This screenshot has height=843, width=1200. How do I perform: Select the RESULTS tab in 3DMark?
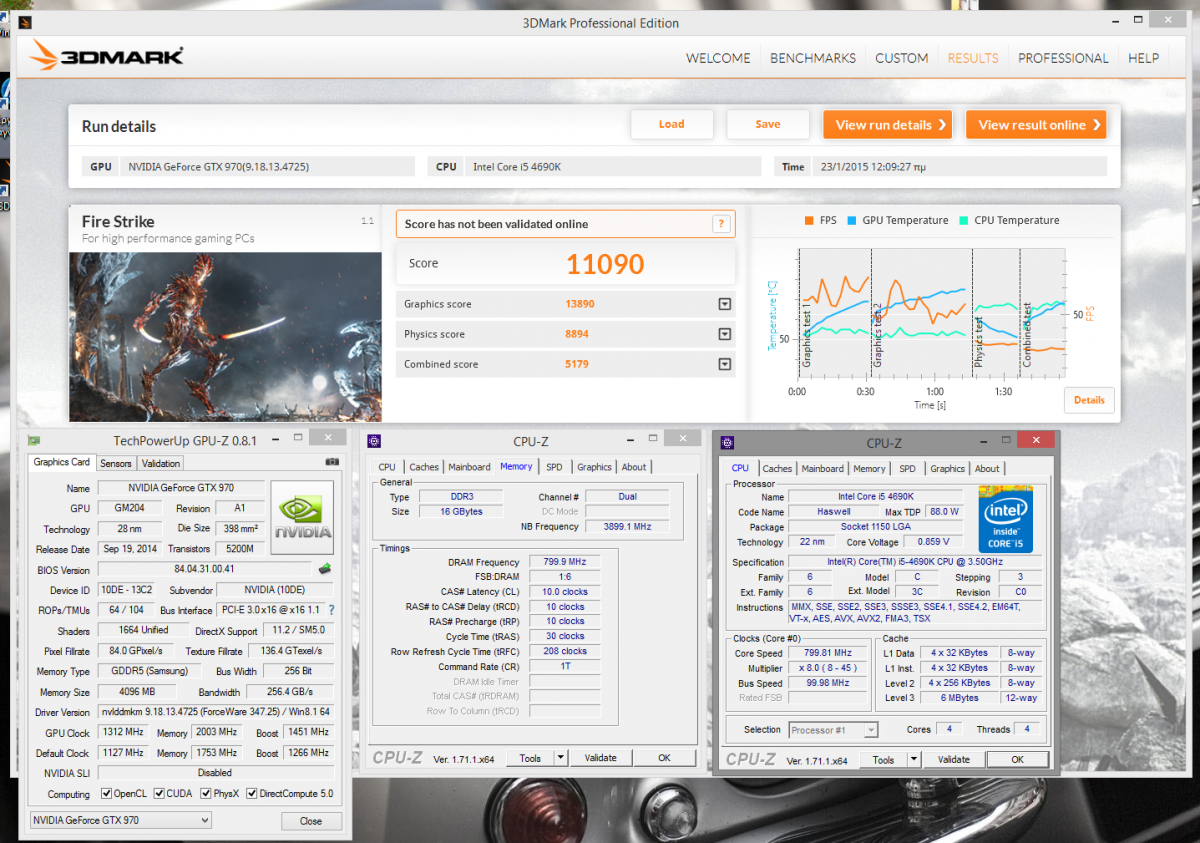pos(973,58)
